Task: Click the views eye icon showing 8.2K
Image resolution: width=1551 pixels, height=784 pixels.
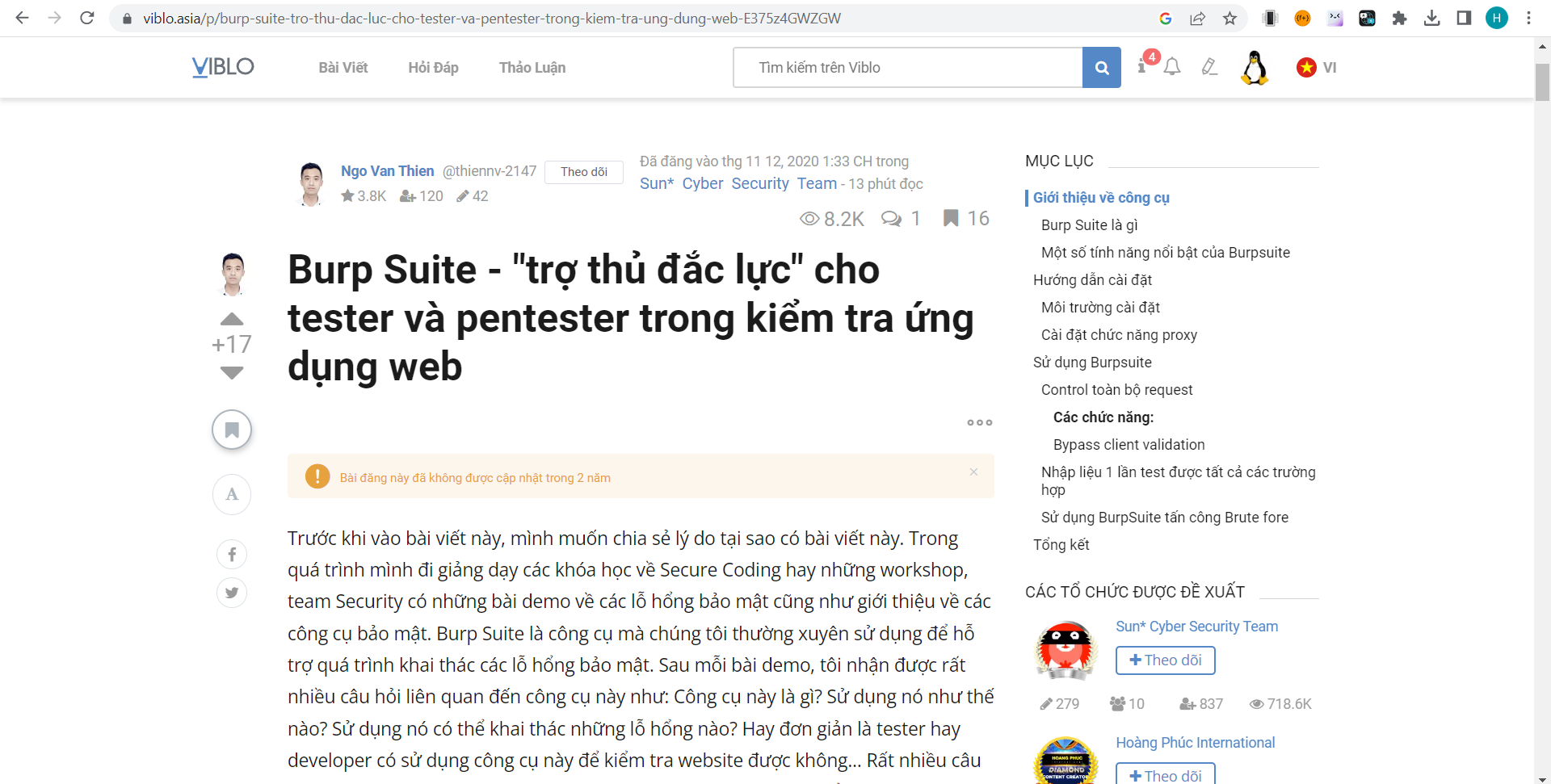Action: [809, 219]
